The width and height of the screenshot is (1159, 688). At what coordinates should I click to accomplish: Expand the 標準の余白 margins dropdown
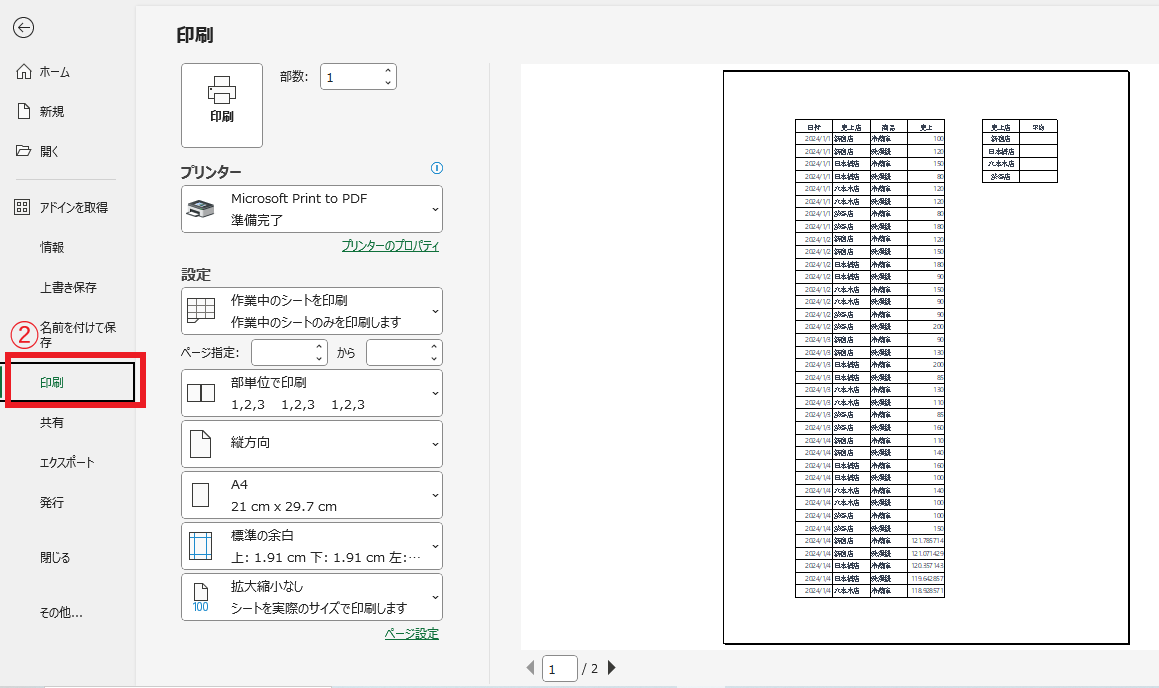click(311, 546)
